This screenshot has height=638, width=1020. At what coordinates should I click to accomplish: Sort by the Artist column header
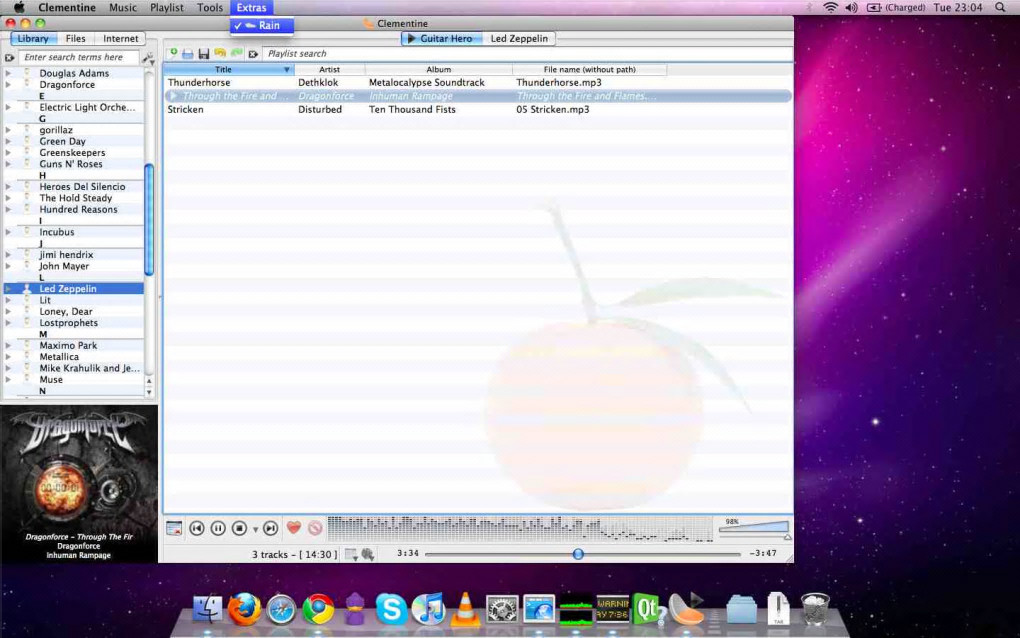(x=329, y=70)
